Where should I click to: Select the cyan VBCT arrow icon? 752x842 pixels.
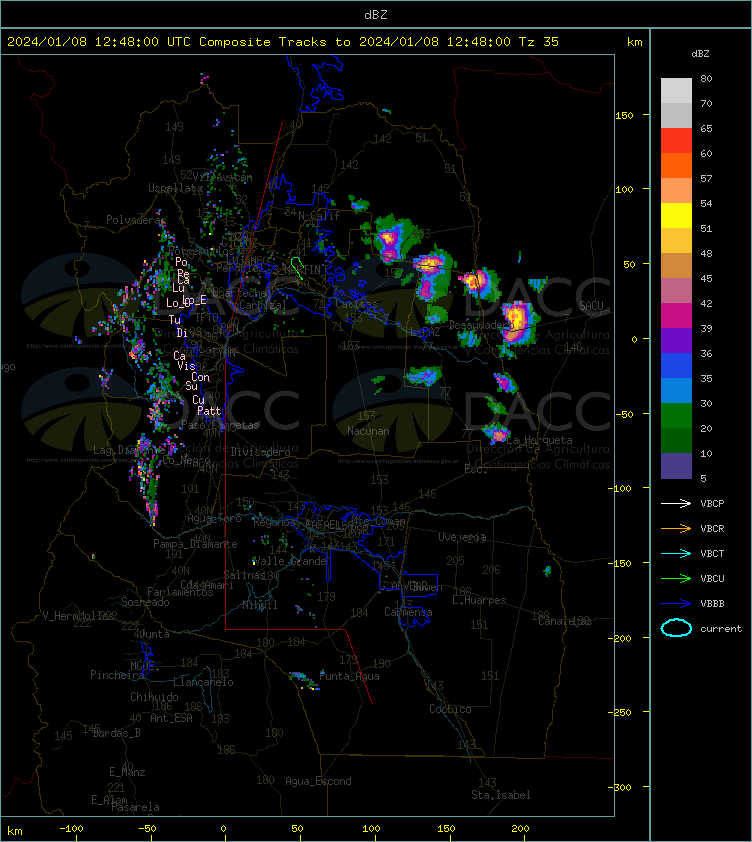[676, 553]
